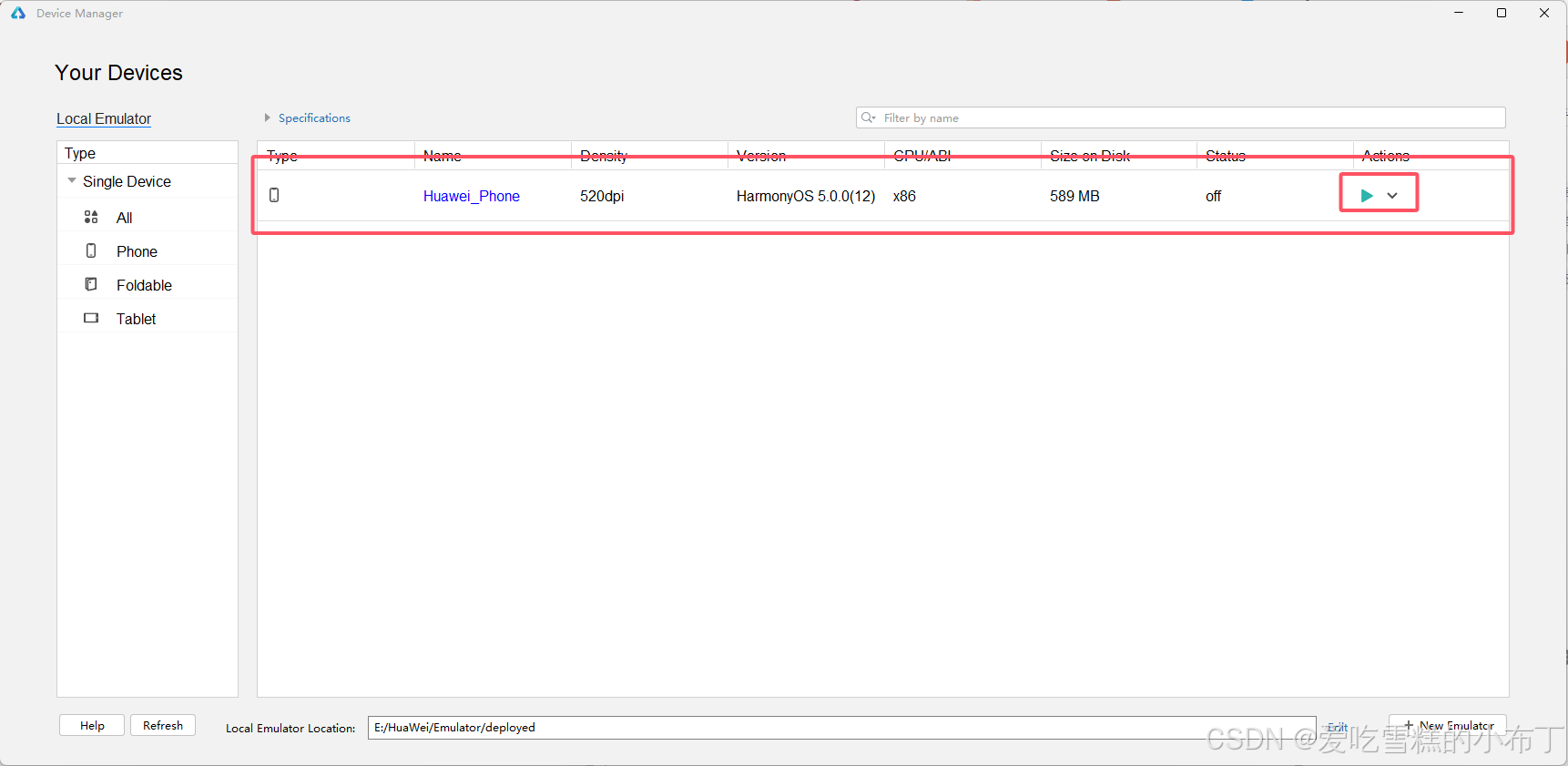Click the Foldable category icon in sidebar

coord(91,284)
